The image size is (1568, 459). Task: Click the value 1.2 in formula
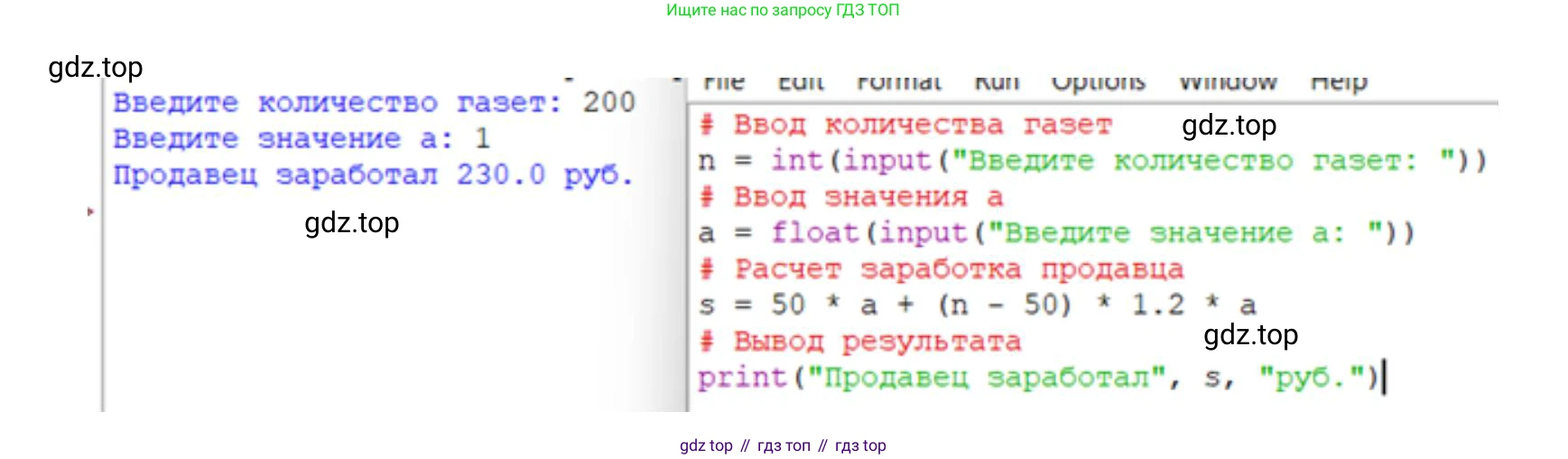pyautogui.click(x=1157, y=305)
